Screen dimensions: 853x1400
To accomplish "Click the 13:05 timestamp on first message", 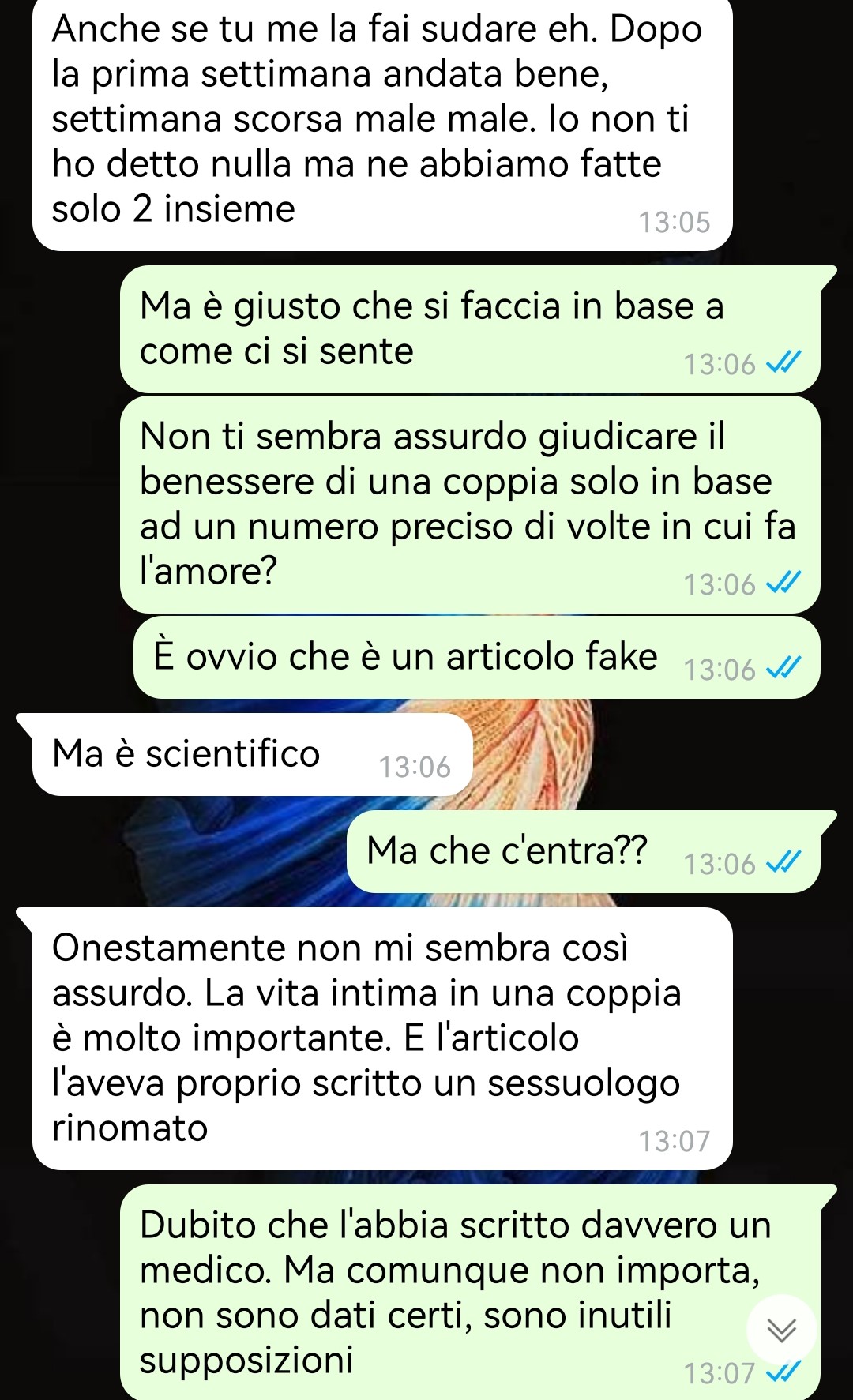I will coord(675,223).
